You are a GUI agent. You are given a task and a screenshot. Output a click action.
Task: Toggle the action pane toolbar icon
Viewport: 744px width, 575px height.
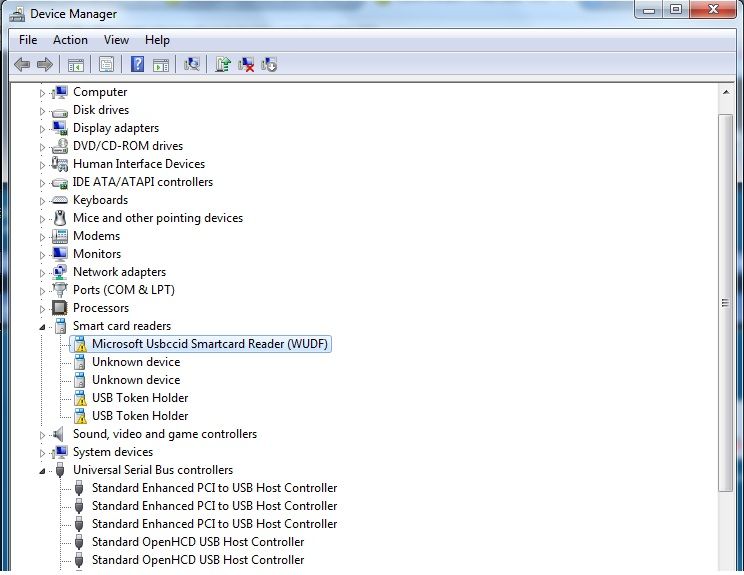coord(161,65)
